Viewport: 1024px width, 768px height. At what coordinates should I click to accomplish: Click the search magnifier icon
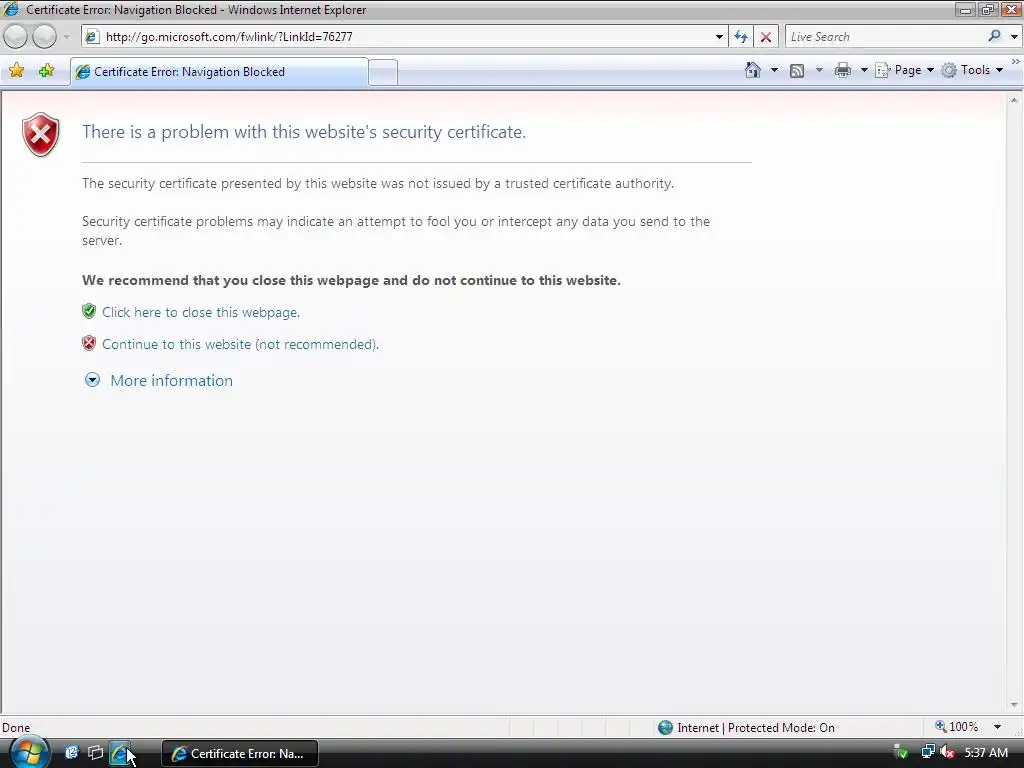click(x=995, y=36)
